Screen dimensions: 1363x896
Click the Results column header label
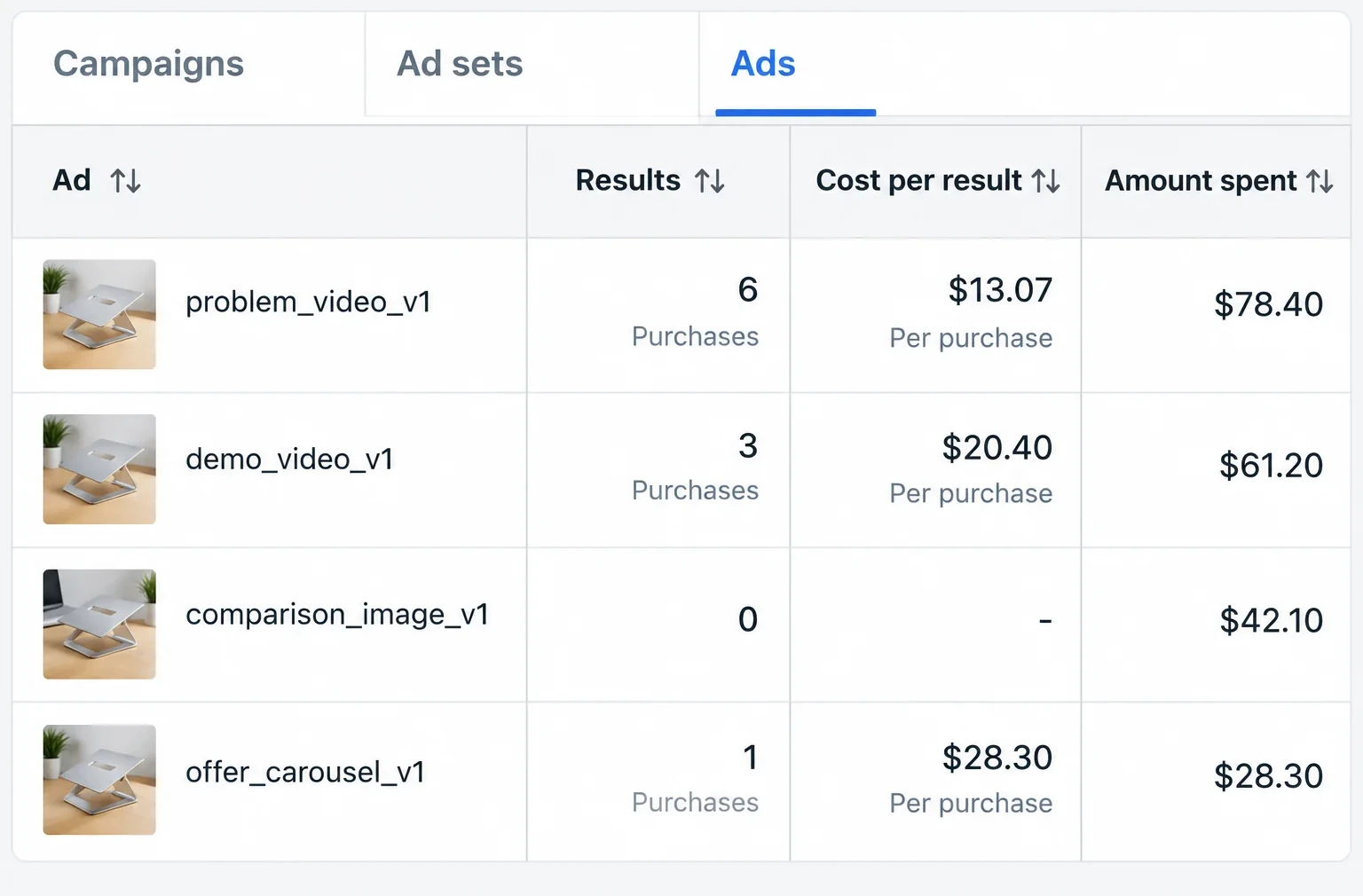(x=628, y=180)
